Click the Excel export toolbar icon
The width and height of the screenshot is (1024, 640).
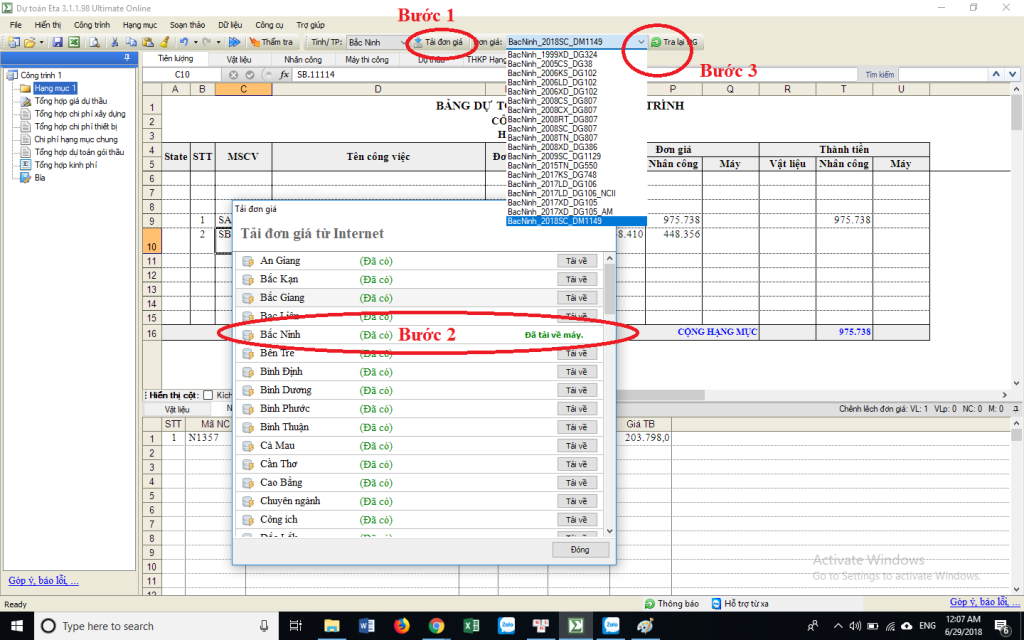[74, 42]
